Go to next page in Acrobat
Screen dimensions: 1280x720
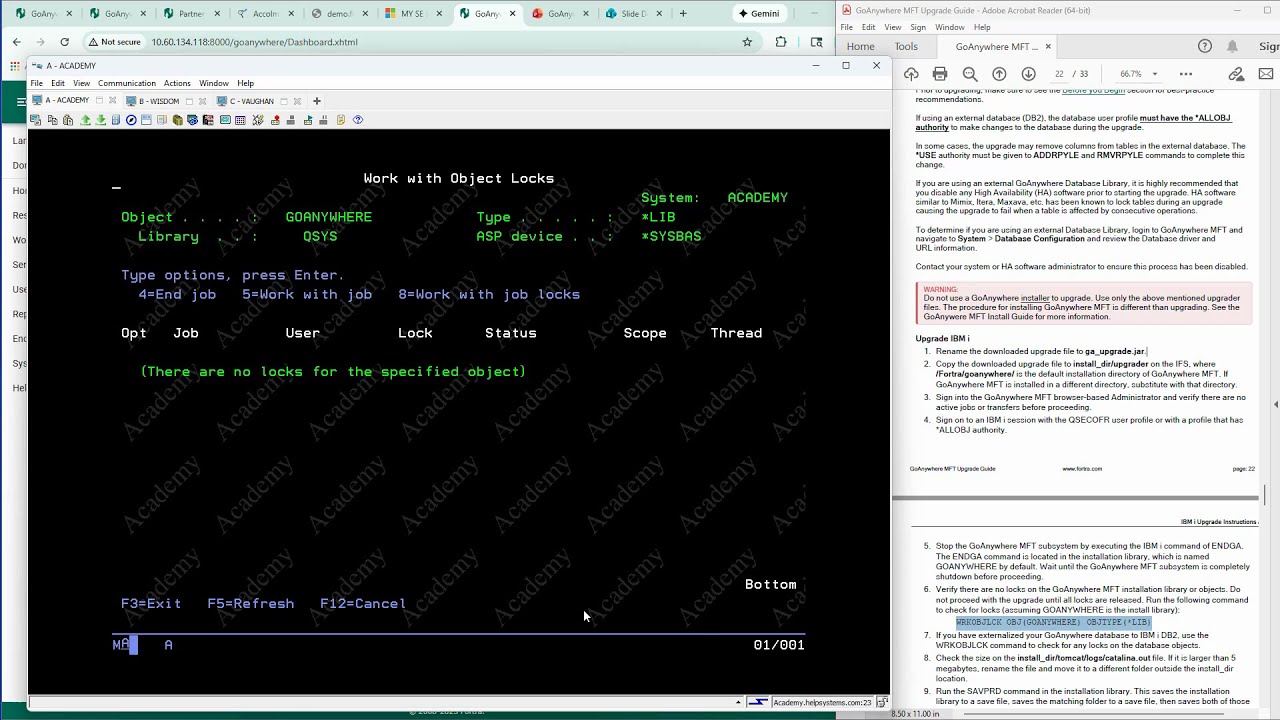pos(1028,74)
